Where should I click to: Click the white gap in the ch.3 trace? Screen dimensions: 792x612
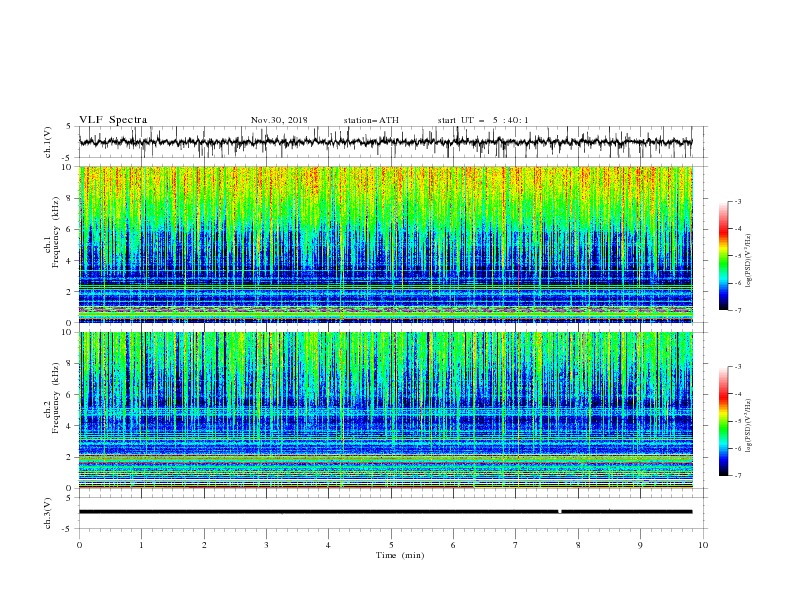[560, 512]
